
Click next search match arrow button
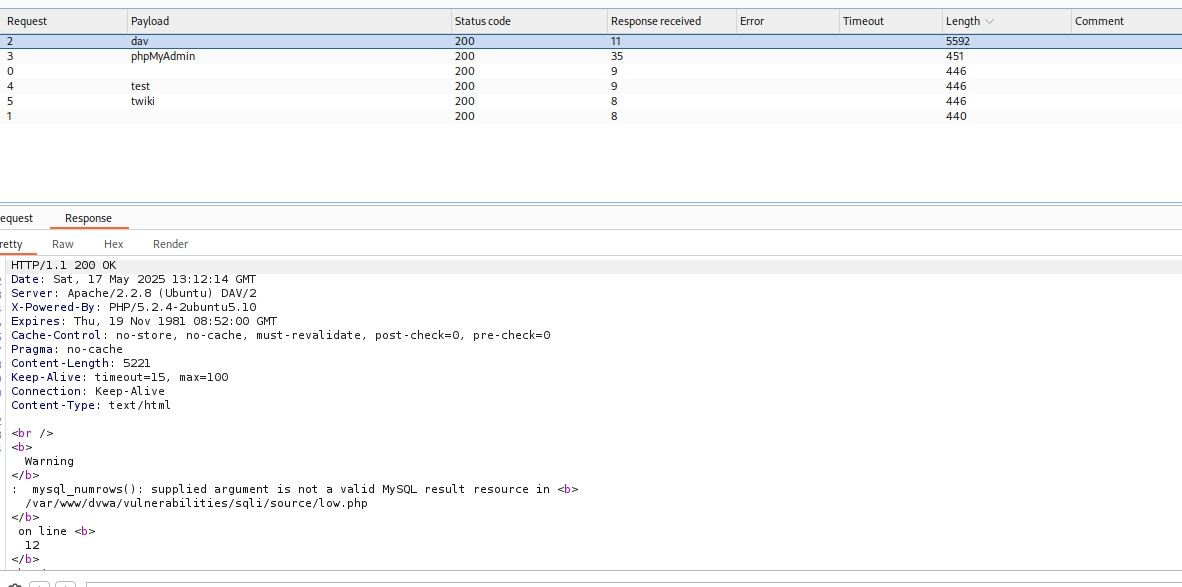65,584
